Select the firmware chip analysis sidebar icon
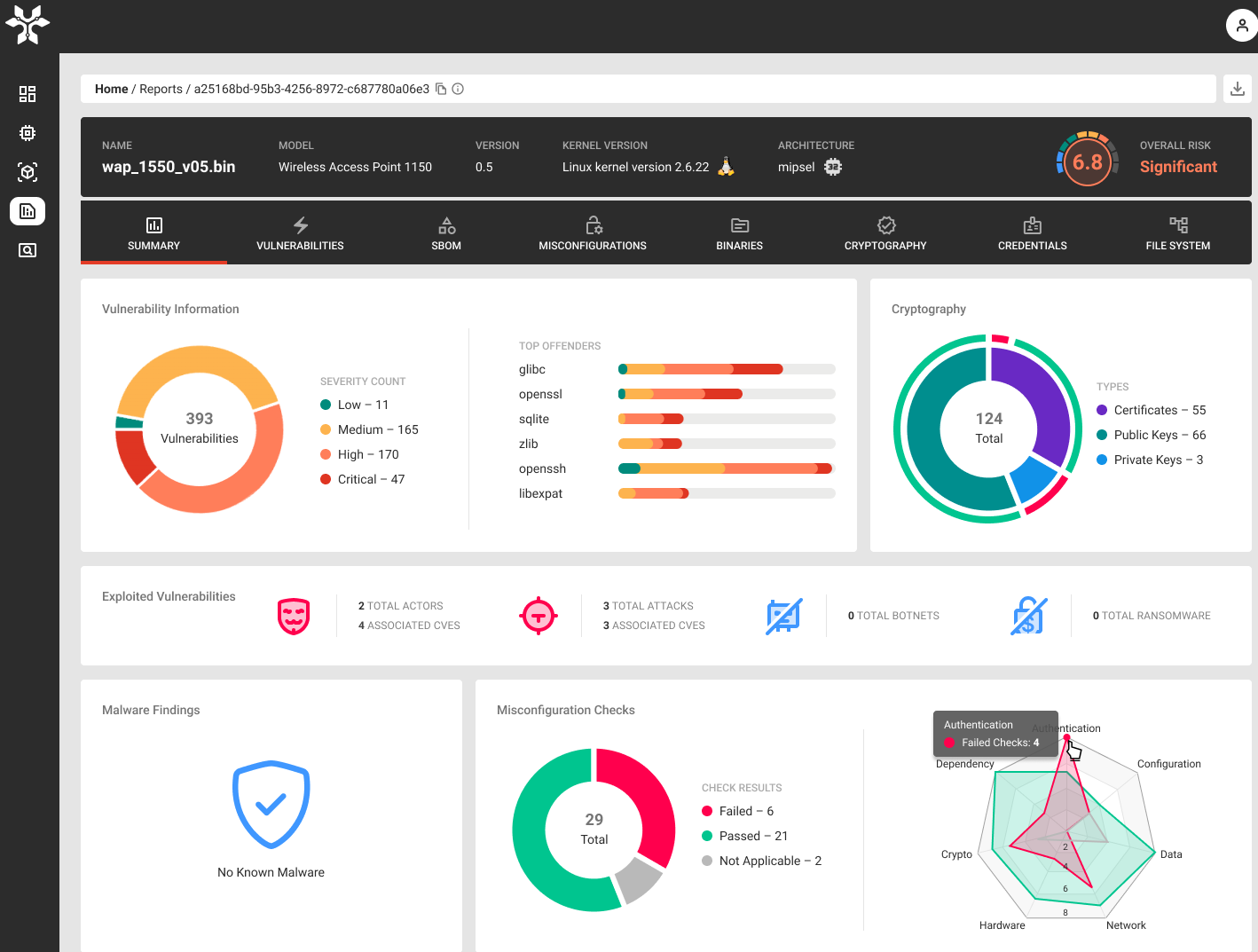The image size is (1258, 952). [27, 133]
